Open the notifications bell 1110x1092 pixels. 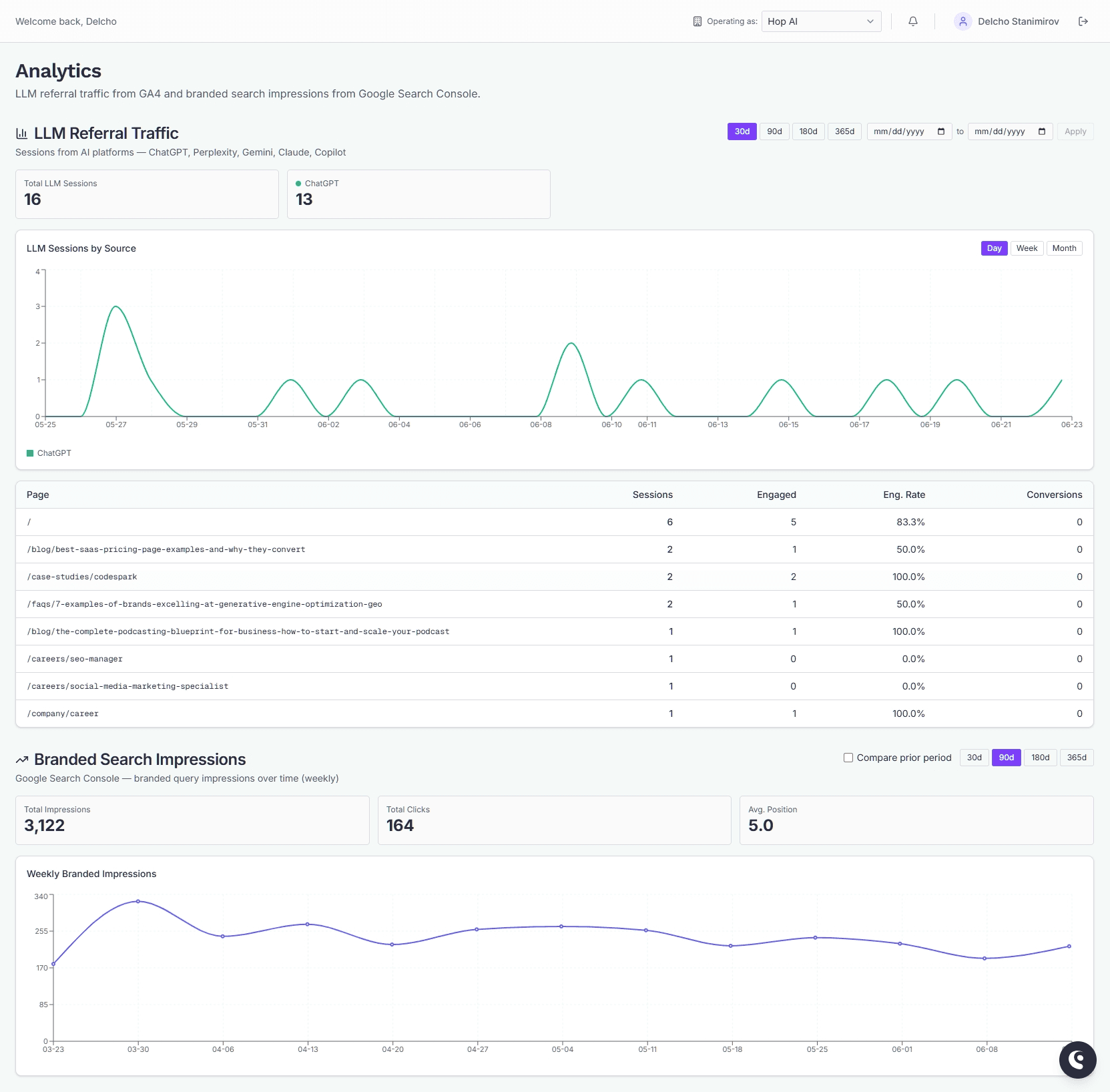(x=913, y=21)
